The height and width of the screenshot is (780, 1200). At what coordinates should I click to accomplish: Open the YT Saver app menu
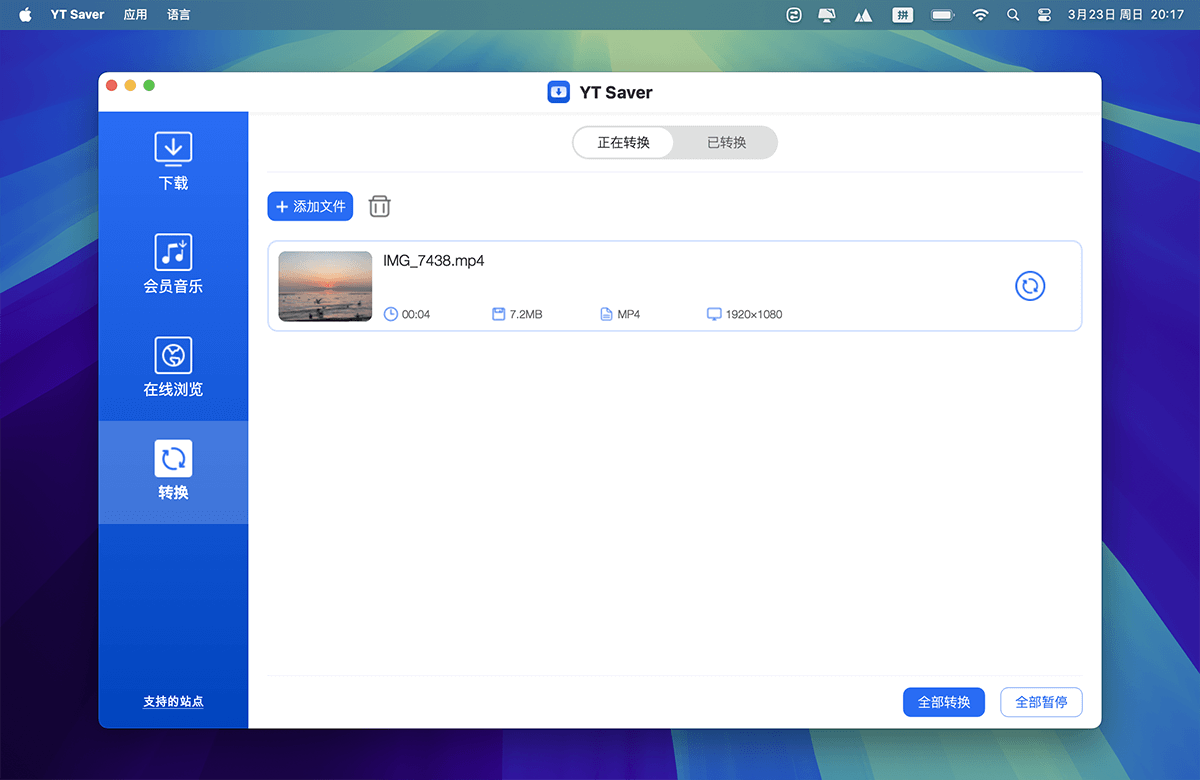(x=78, y=15)
